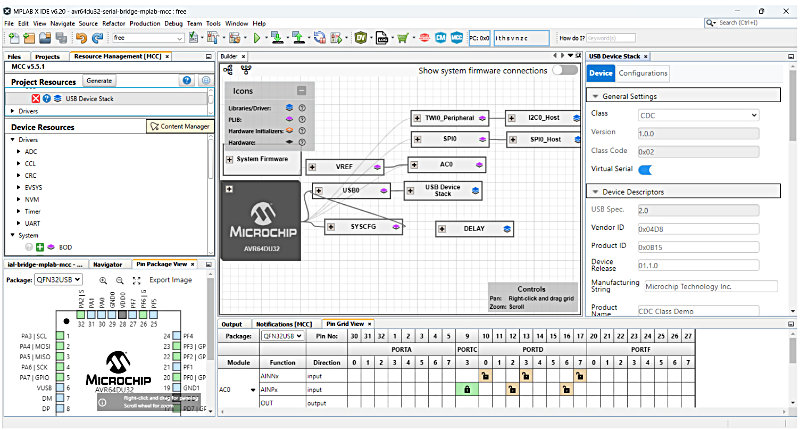Collapse the General Settings section
Screen dimensions: 800x430
pos(594,95)
